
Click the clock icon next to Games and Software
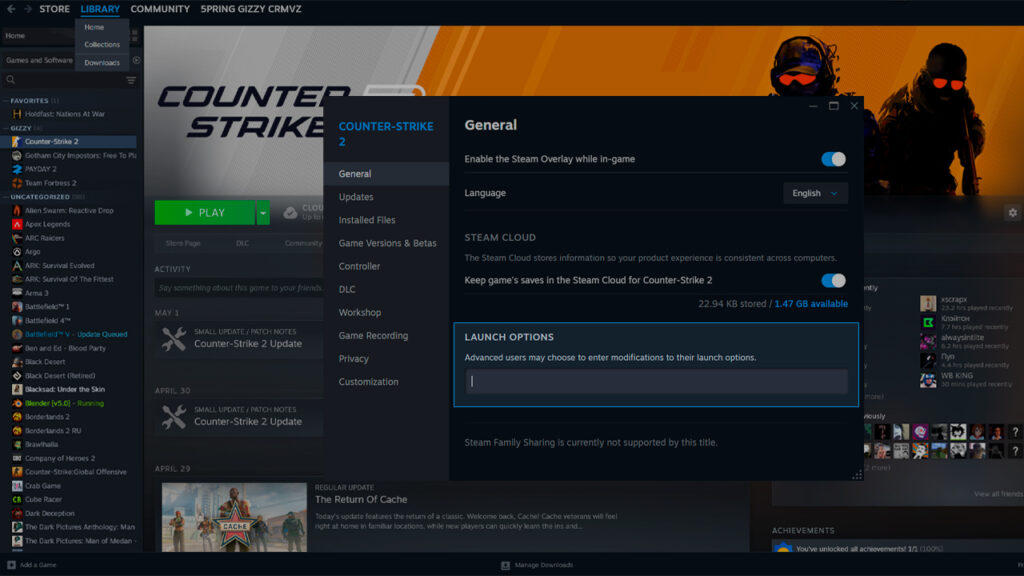click(136, 60)
